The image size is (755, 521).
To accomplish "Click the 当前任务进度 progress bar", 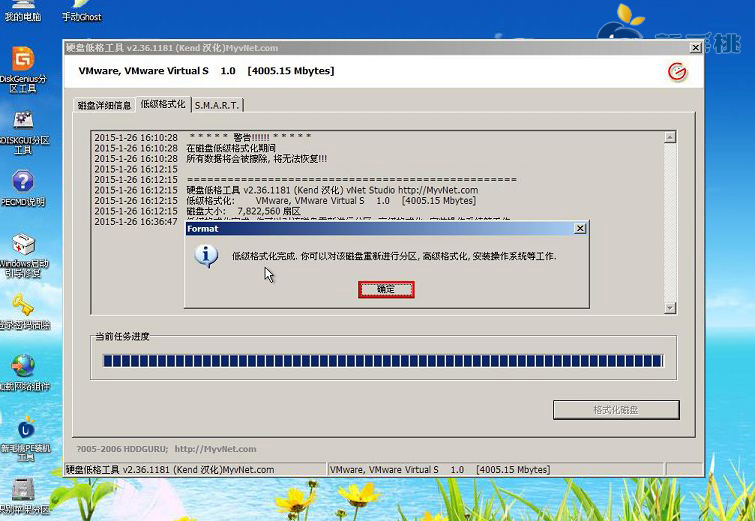I will 383,361.
